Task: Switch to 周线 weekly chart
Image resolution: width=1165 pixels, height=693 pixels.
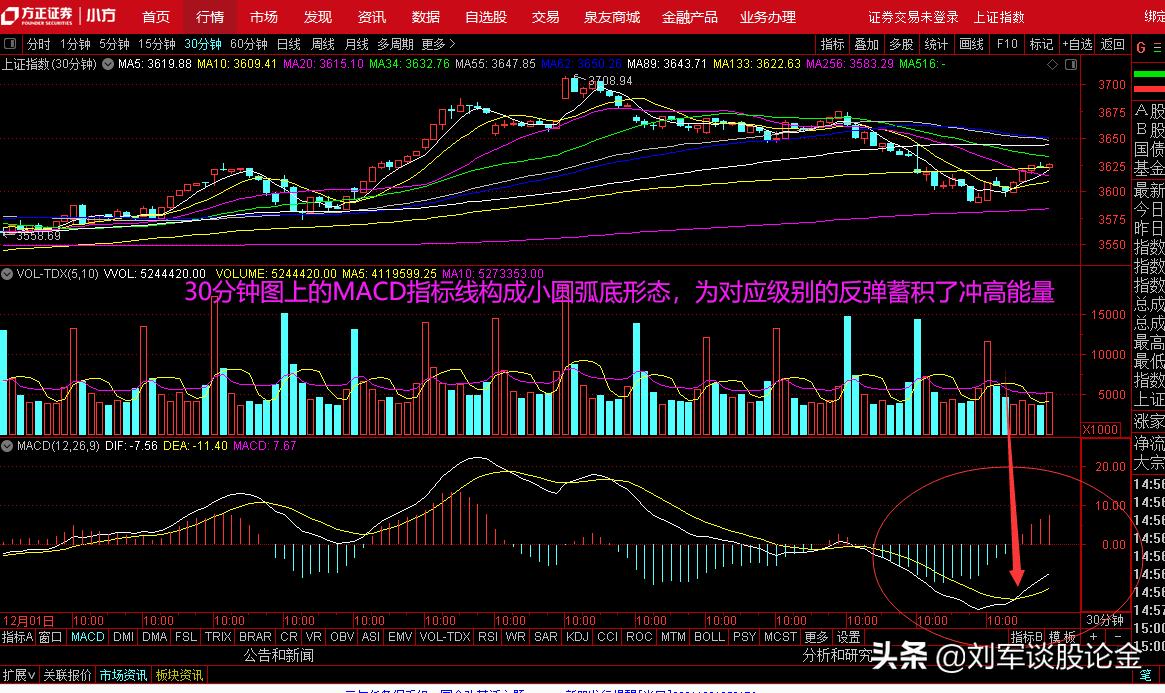Action: click(x=322, y=44)
